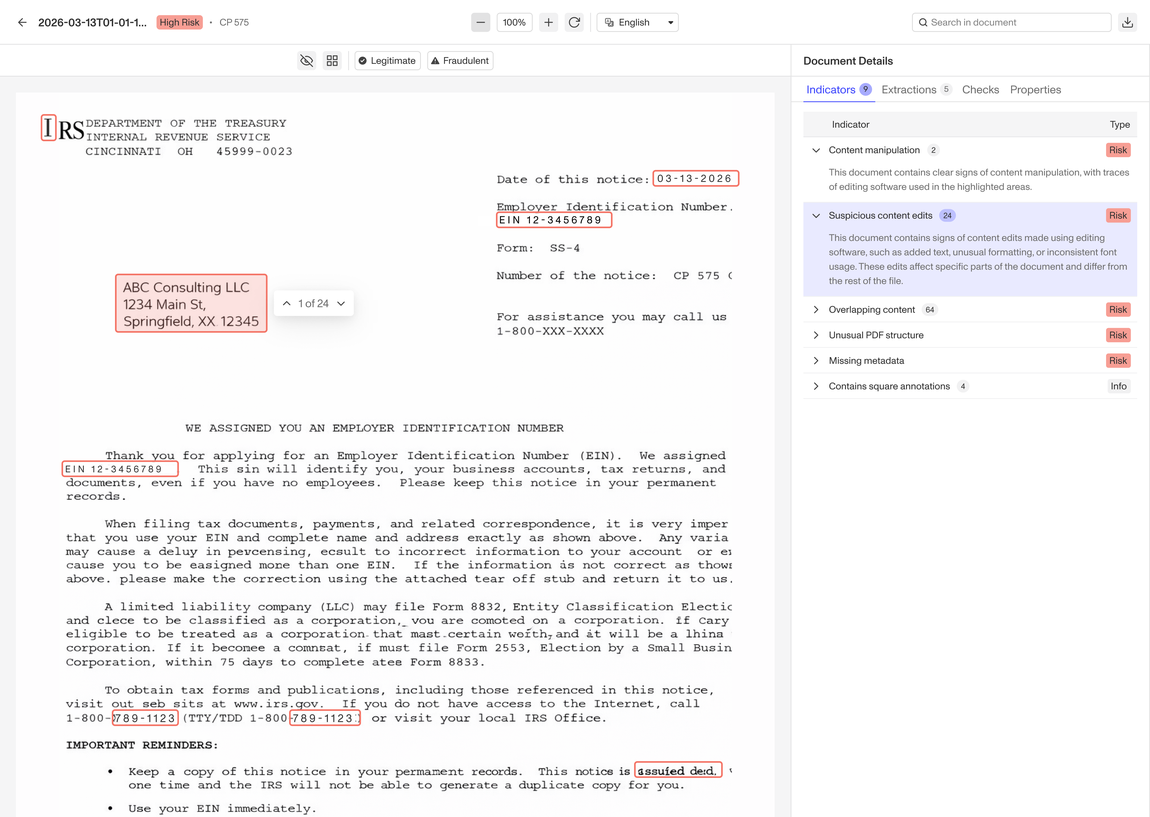
Task: Switch to the Checks tab
Action: (980, 89)
